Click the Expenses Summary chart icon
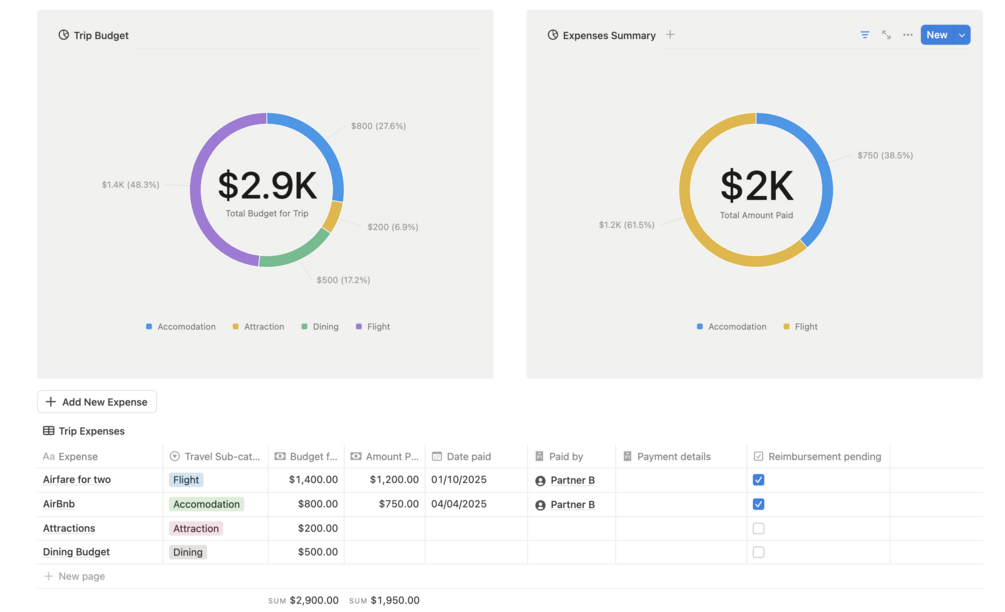 pos(552,35)
